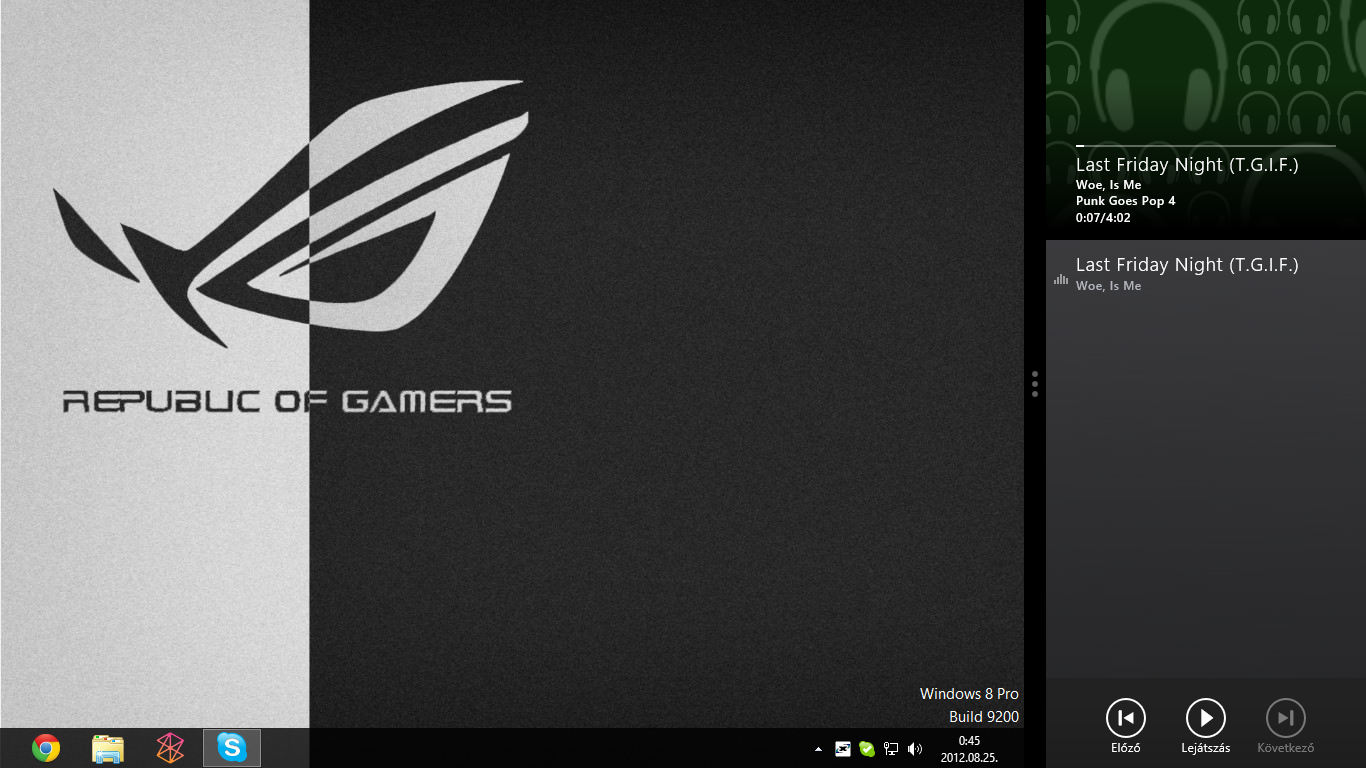The width and height of the screenshot is (1366, 768).
Task: Click the now-playing title Last Friday Night
Action: 1187,165
